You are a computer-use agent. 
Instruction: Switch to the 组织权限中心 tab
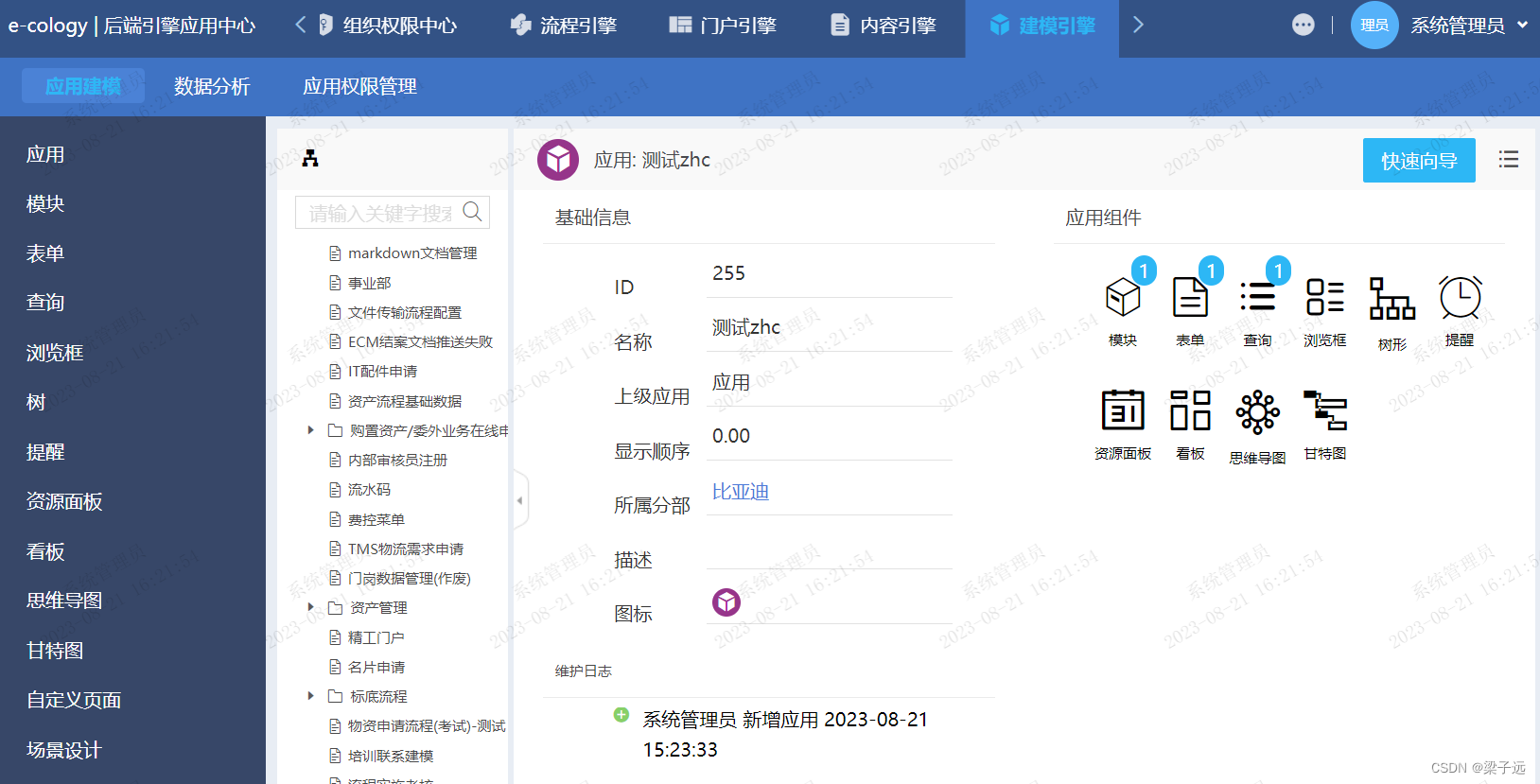(x=388, y=26)
